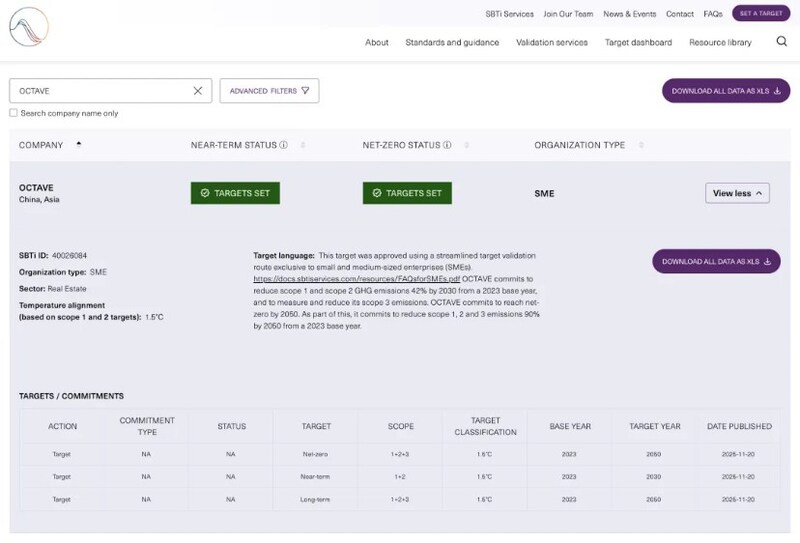Open Standards and guidance menu
800x543 pixels.
click(452, 42)
